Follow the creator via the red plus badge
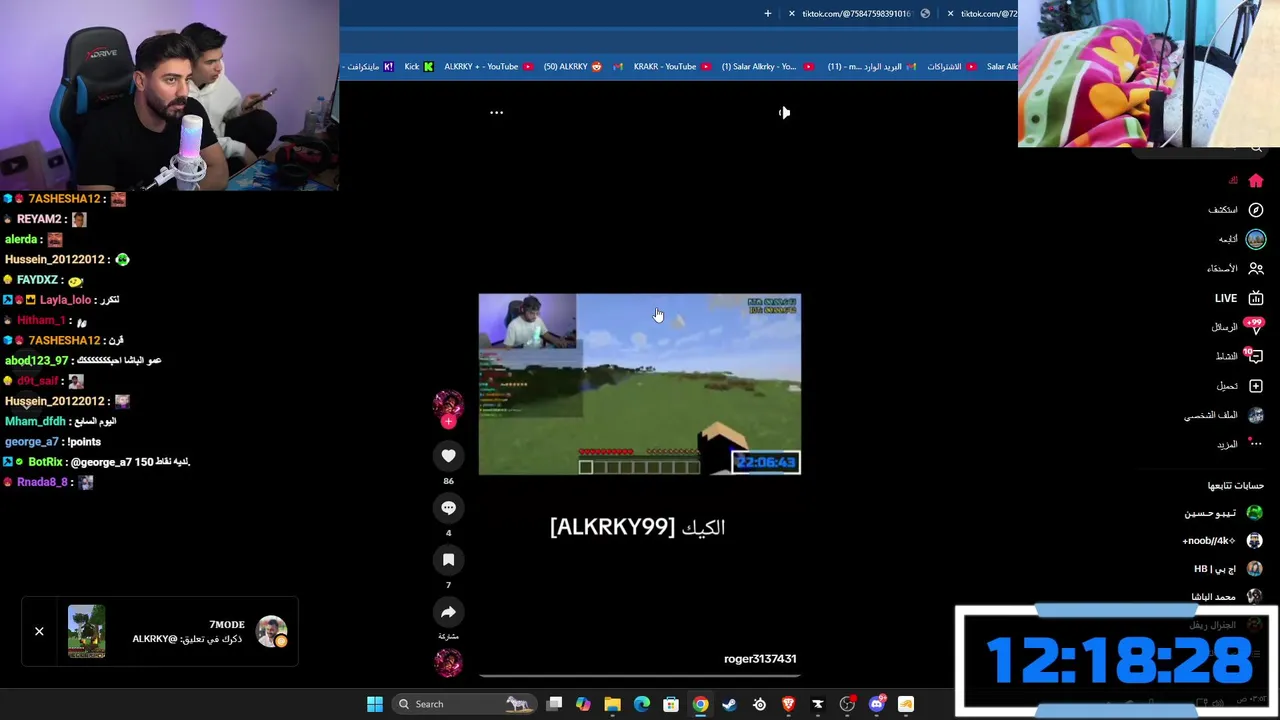 click(x=448, y=422)
